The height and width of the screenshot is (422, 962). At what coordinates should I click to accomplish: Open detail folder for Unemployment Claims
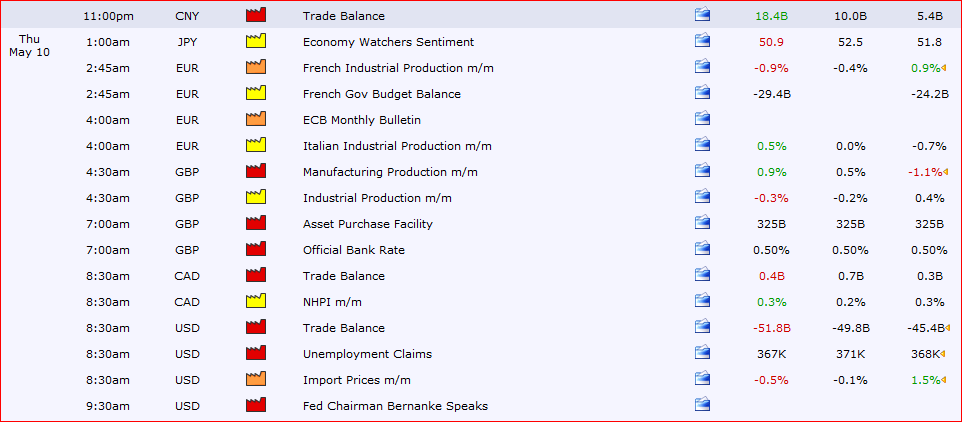[702, 353]
